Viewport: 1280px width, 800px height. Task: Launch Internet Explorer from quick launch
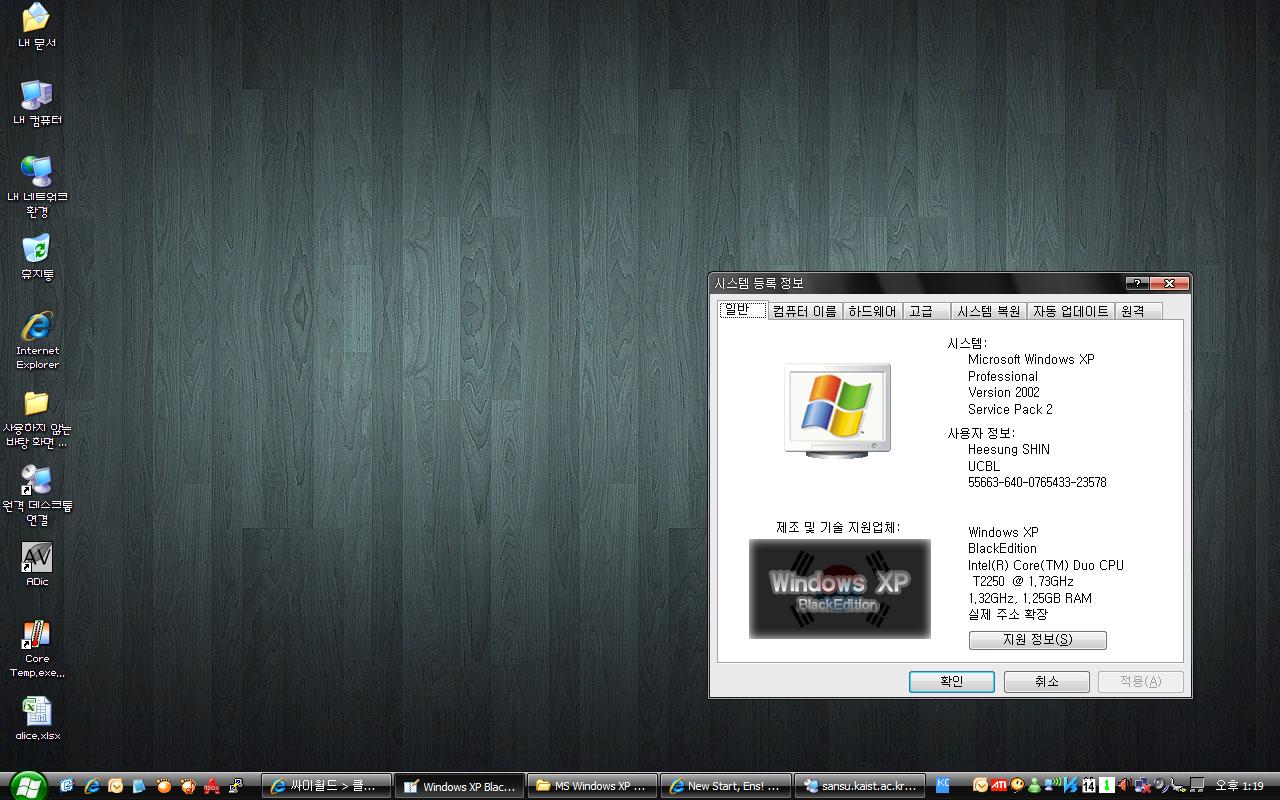point(92,786)
